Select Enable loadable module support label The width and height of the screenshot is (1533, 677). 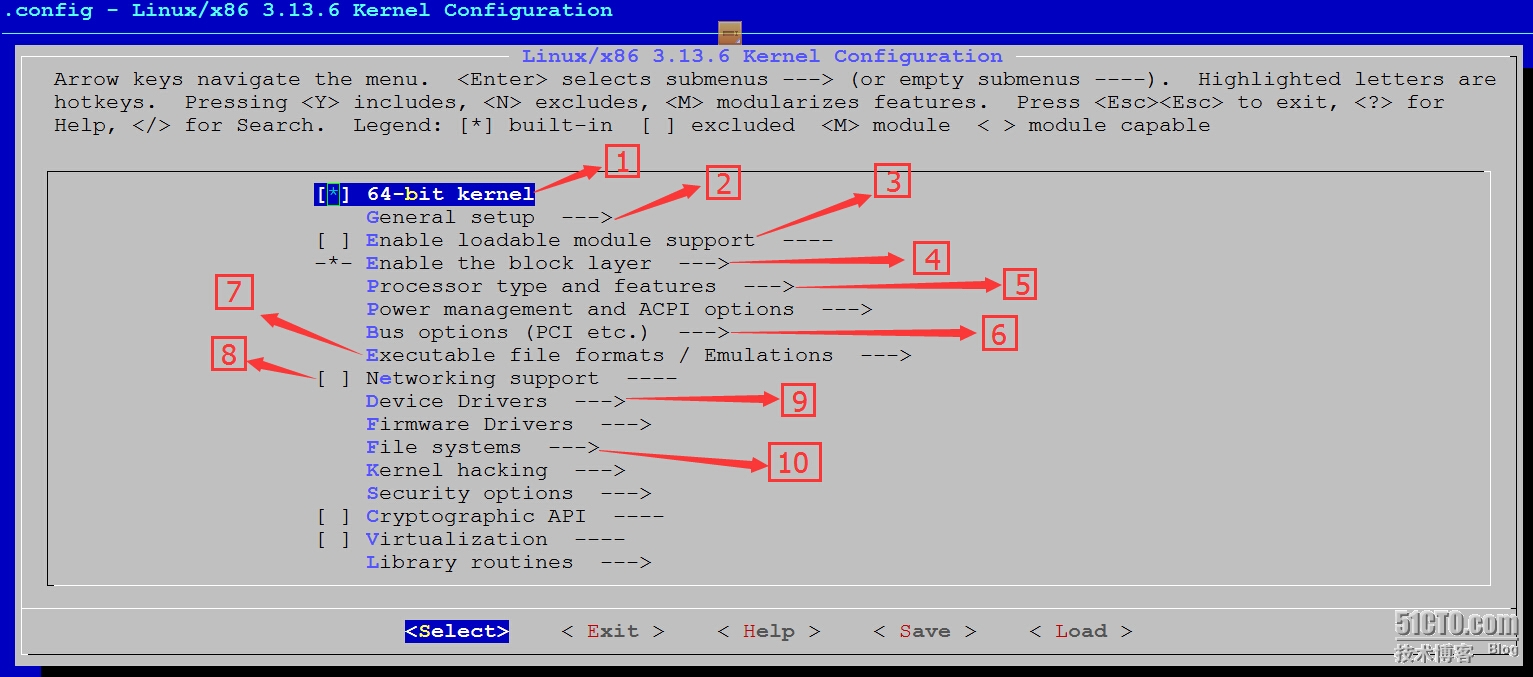click(560, 240)
